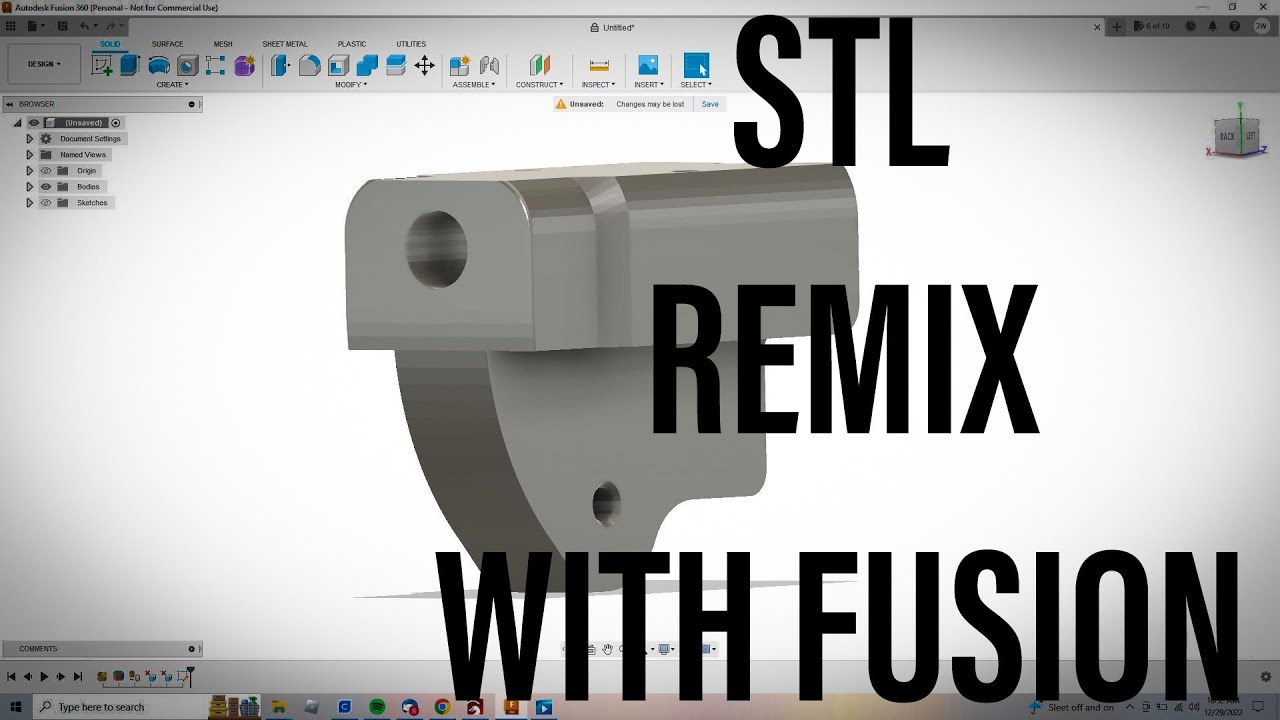Expand the Bodies folder node
This screenshot has height=720, width=1280.
pyautogui.click(x=30, y=186)
